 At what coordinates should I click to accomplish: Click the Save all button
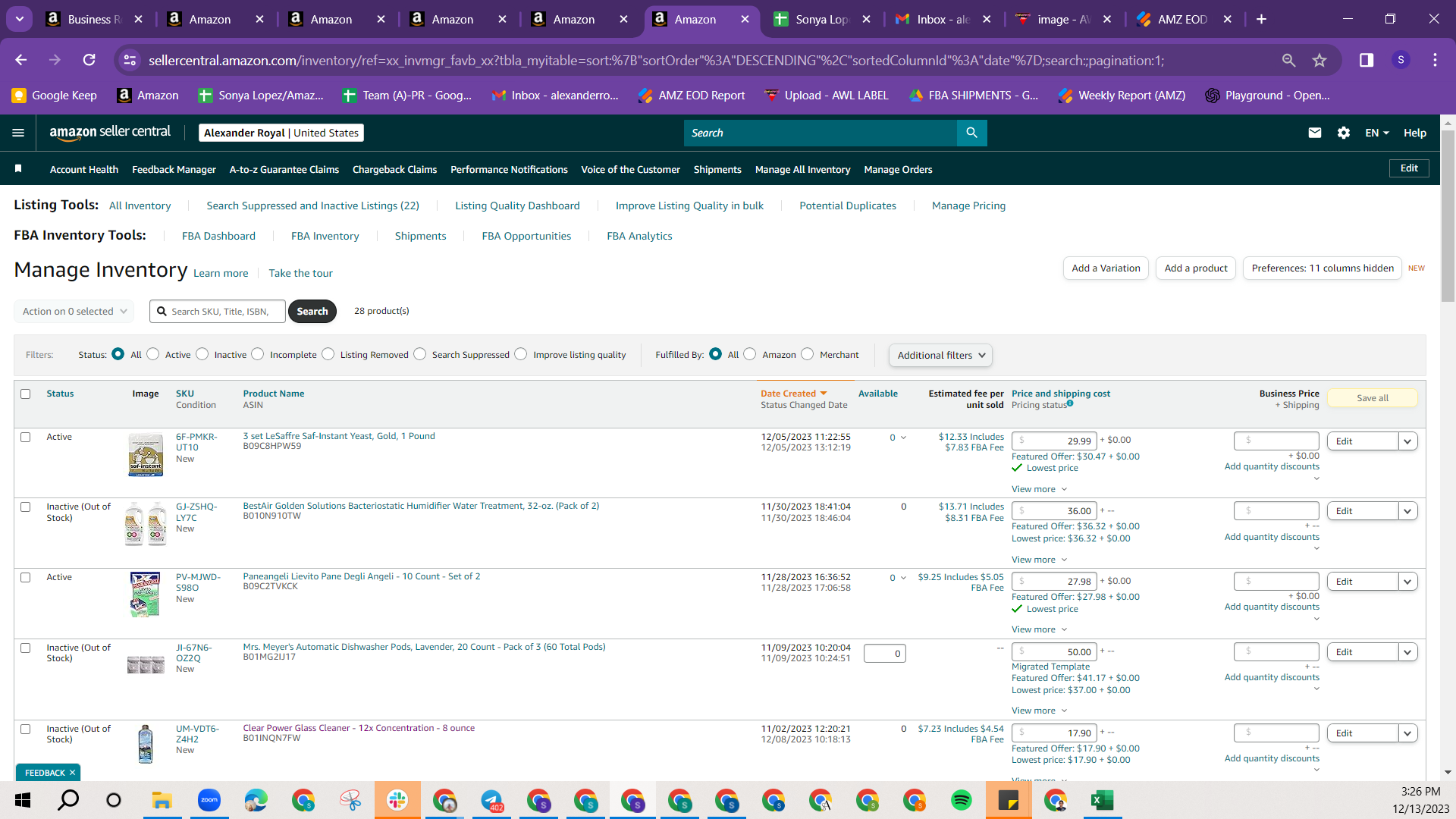[1373, 398]
